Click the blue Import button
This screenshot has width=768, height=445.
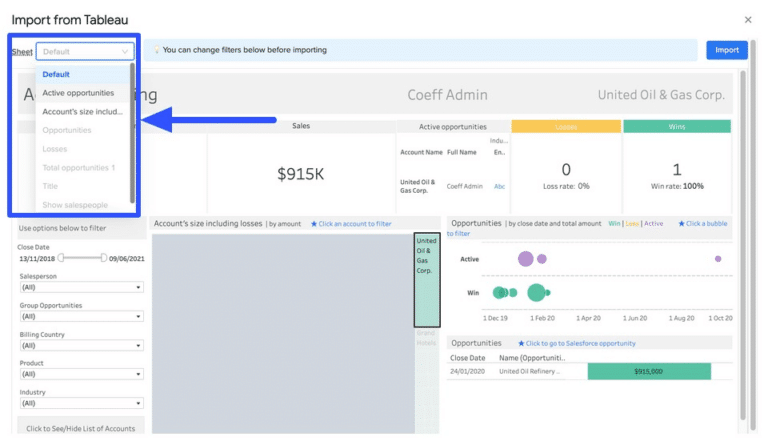[x=726, y=50]
